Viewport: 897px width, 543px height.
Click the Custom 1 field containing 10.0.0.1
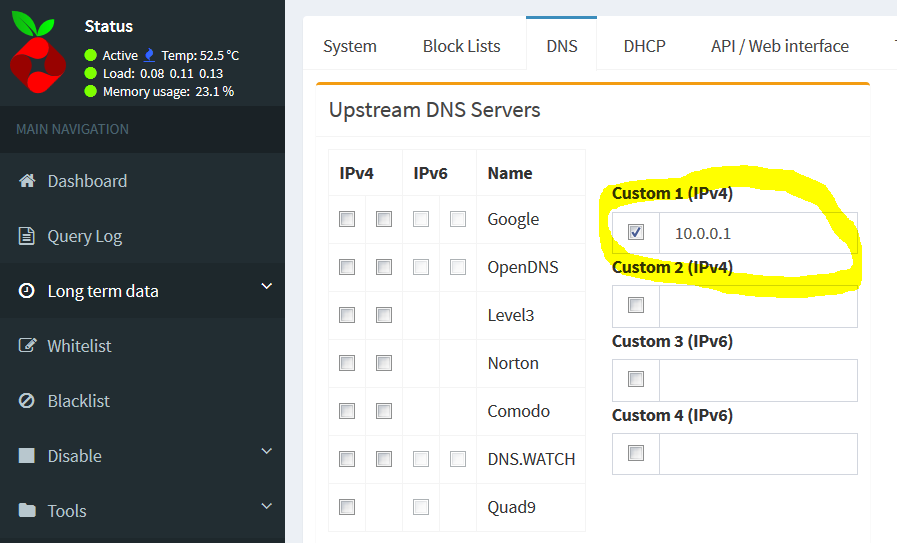tap(758, 233)
